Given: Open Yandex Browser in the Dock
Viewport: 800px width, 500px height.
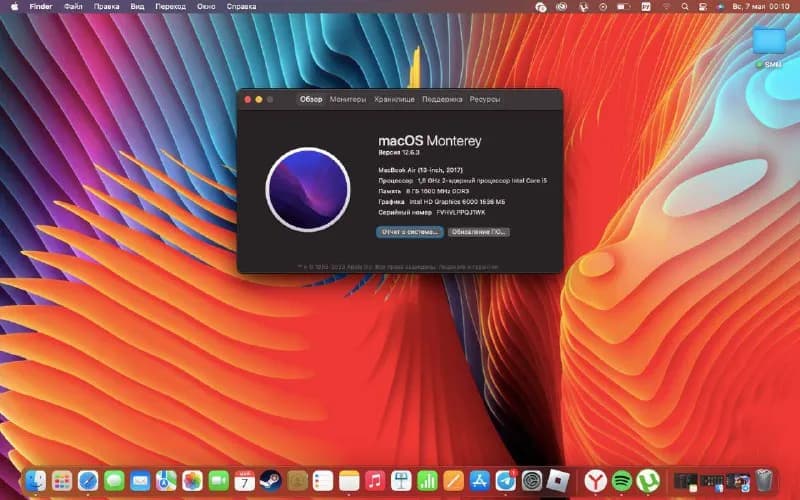Looking at the screenshot, I should [595, 481].
